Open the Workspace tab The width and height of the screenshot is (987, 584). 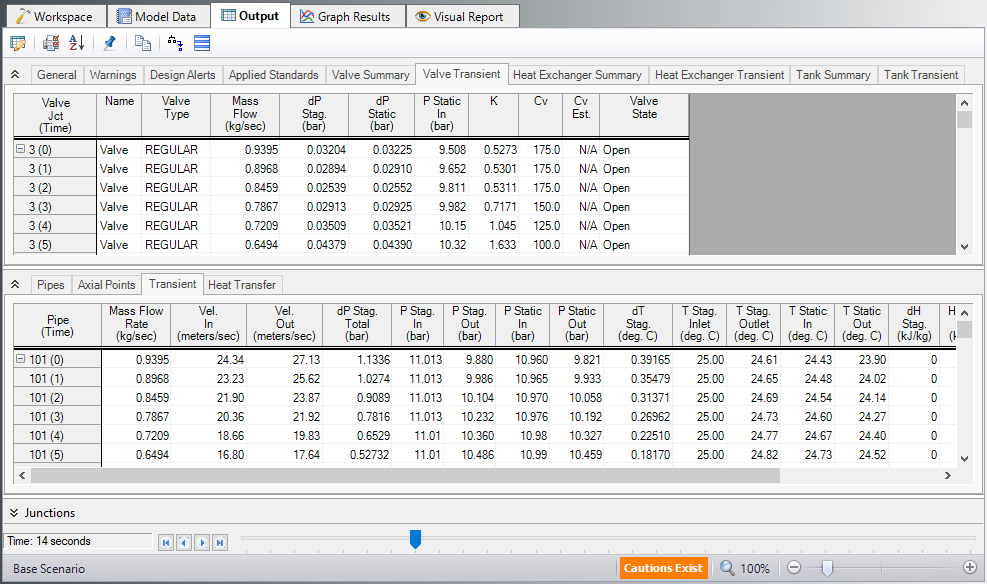pyautogui.click(x=55, y=16)
